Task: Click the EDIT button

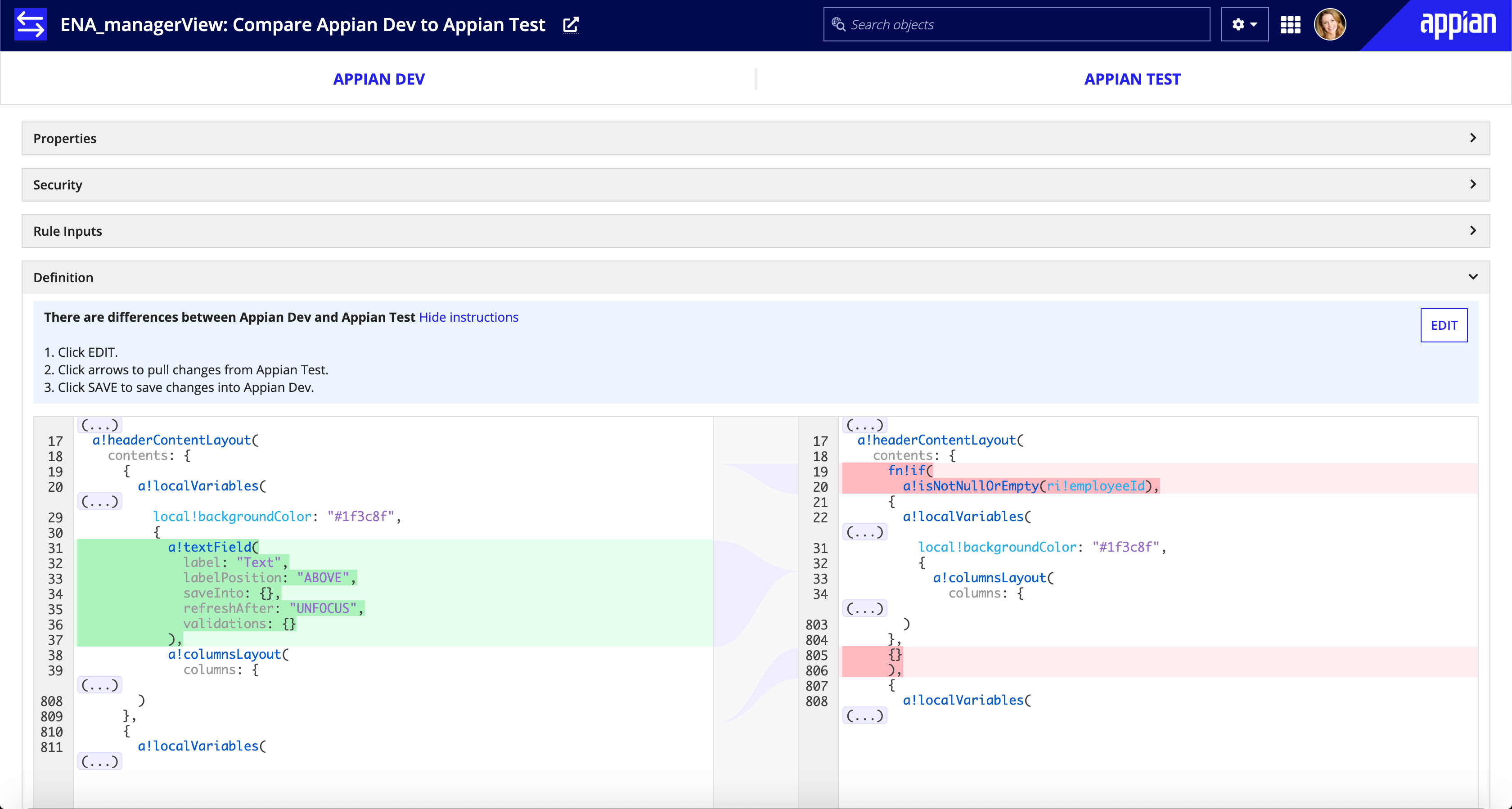Action: point(1443,325)
